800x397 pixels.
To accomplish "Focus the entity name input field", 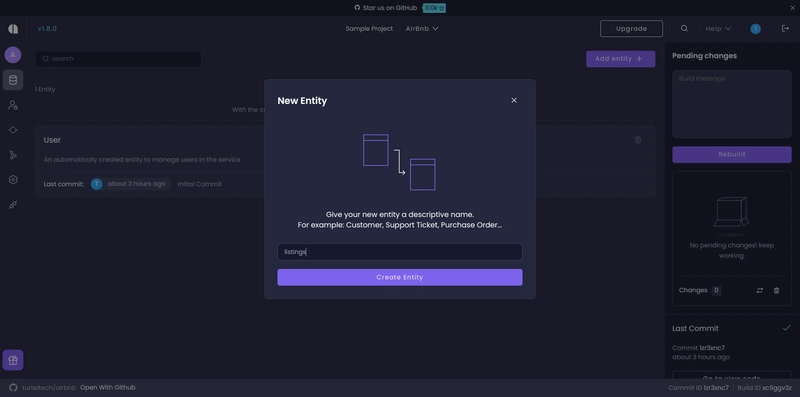I will pyautogui.click(x=399, y=252).
